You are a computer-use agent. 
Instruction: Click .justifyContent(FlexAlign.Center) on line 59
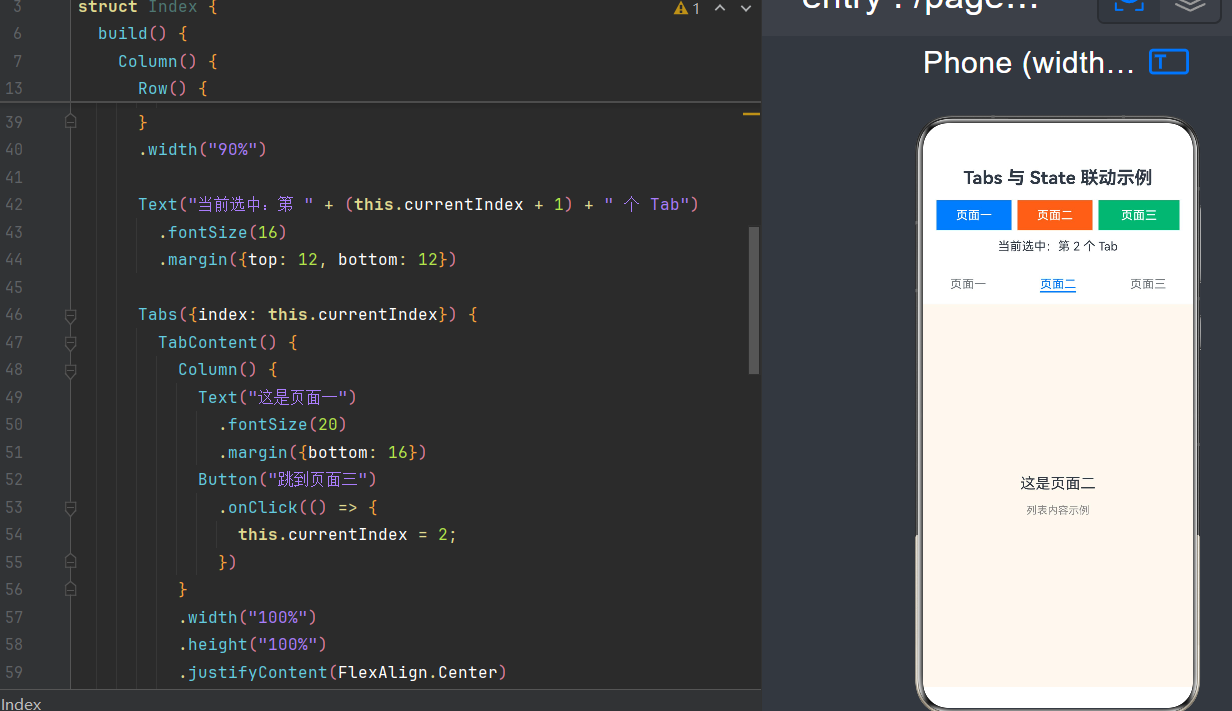click(343, 673)
